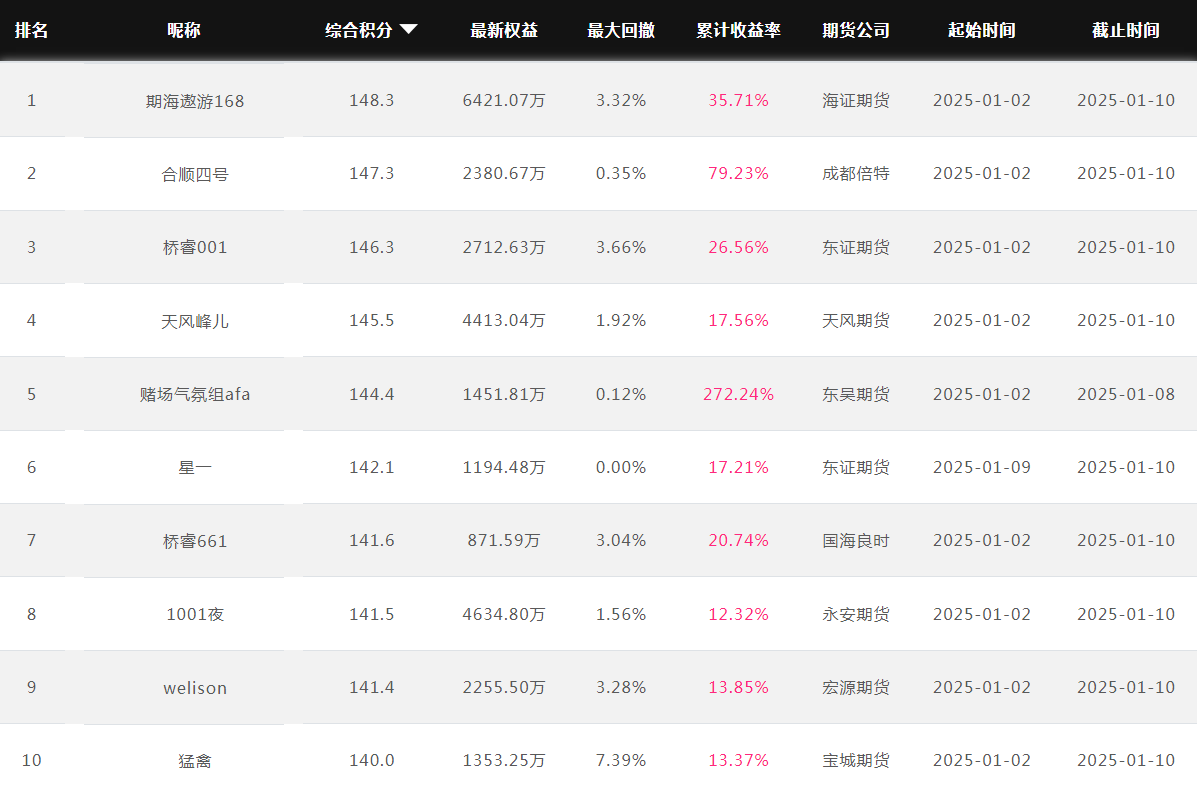Click the 排名 column header
Screen dimensions: 1197x796
pyautogui.click(x=31, y=31)
